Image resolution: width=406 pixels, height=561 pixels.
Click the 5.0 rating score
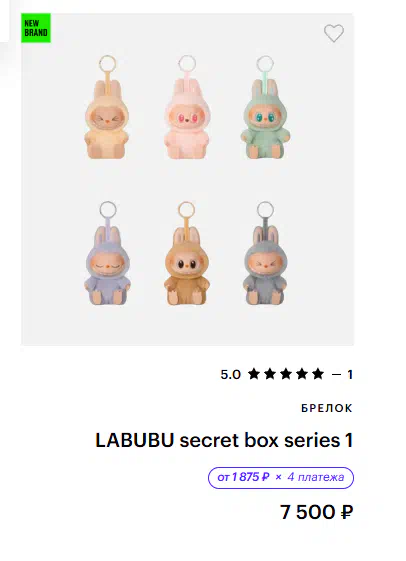pos(230,375)
